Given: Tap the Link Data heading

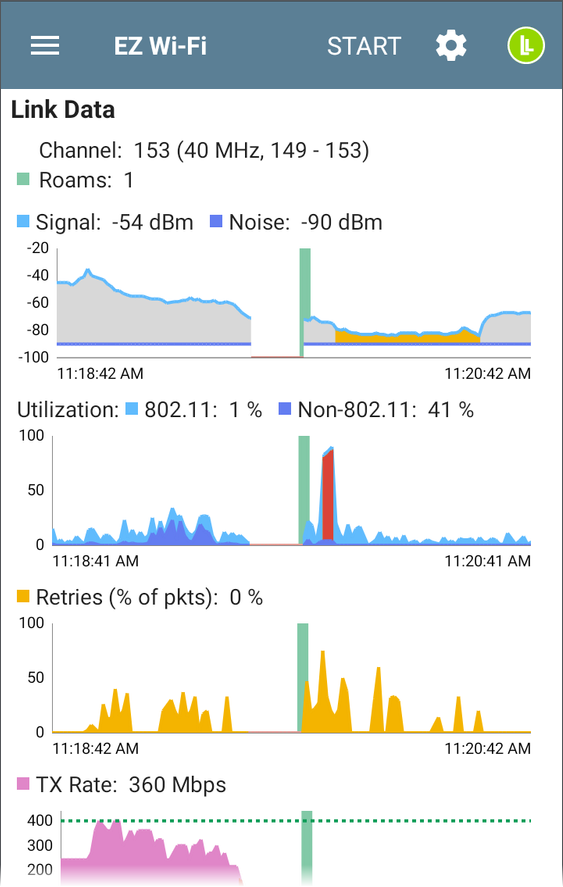Looking at the screenshot, I should pos(63,110).
